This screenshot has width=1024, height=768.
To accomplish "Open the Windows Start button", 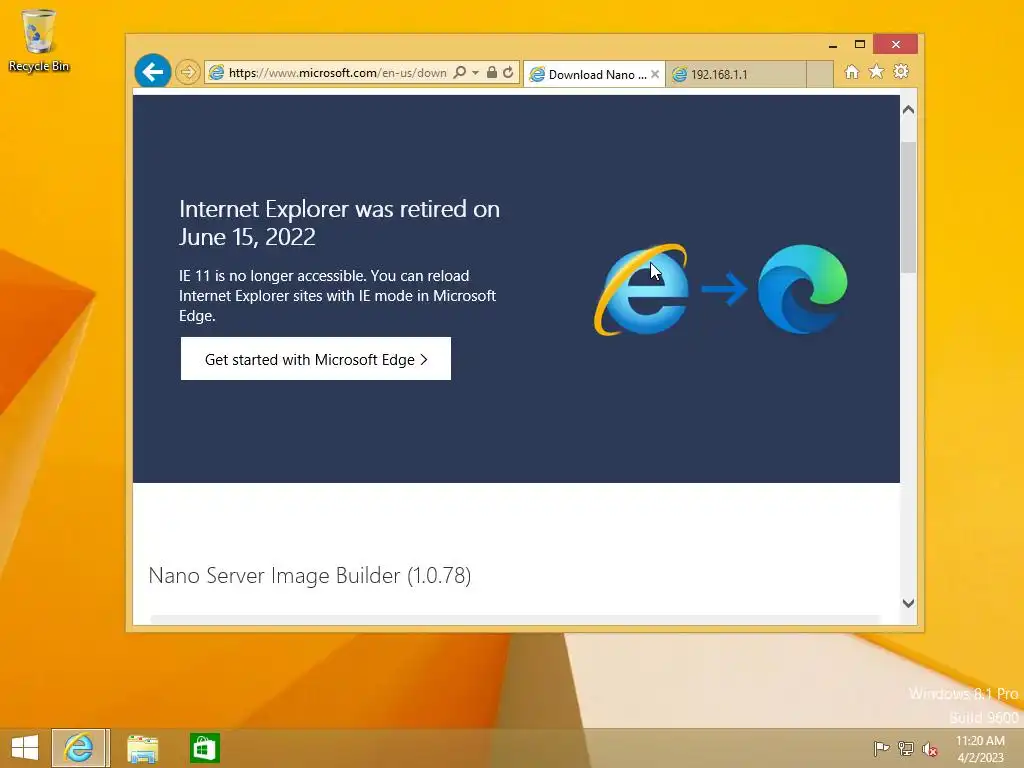I will [x=25, y=748].
